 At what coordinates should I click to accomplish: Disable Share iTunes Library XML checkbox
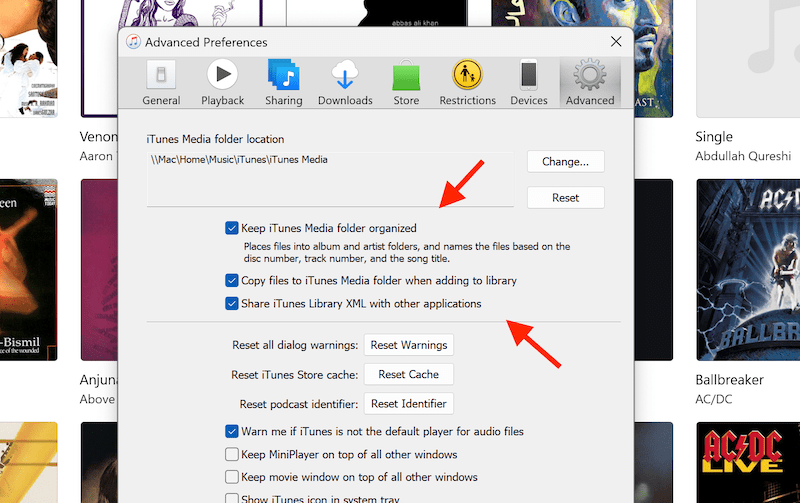(x=232, y=304)
